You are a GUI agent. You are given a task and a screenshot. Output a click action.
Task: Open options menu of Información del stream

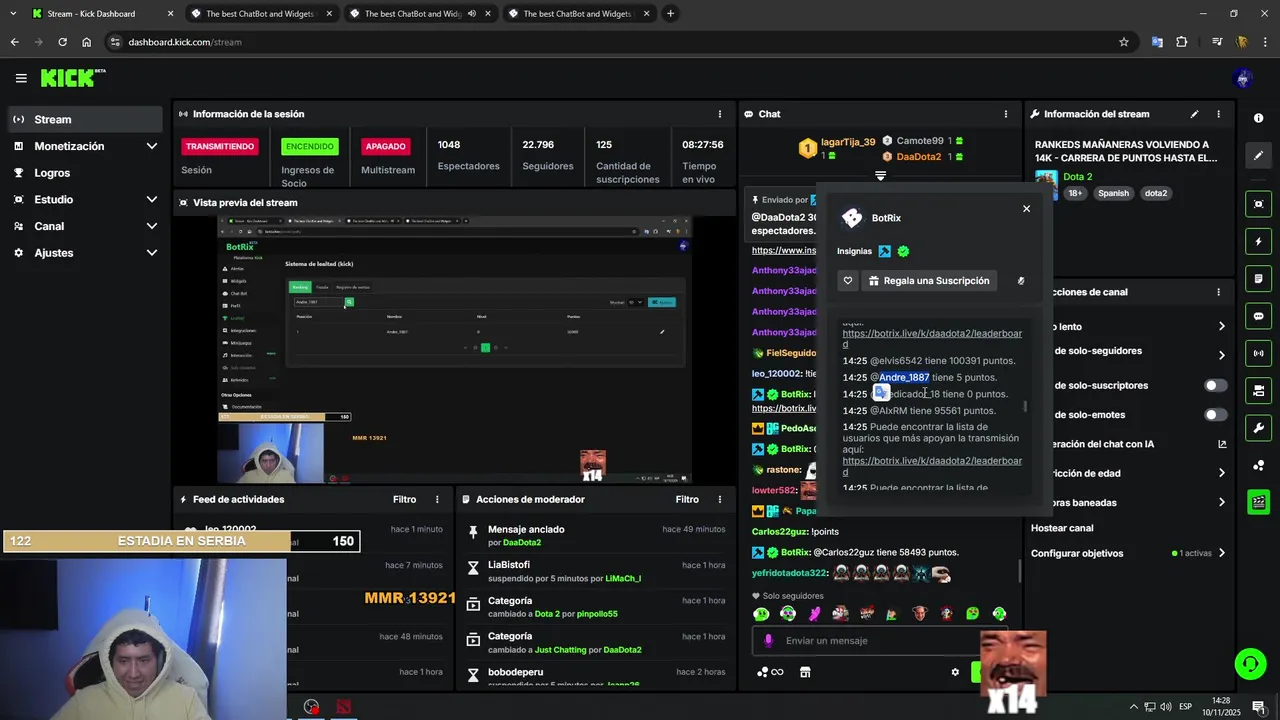pos(1218,114)
